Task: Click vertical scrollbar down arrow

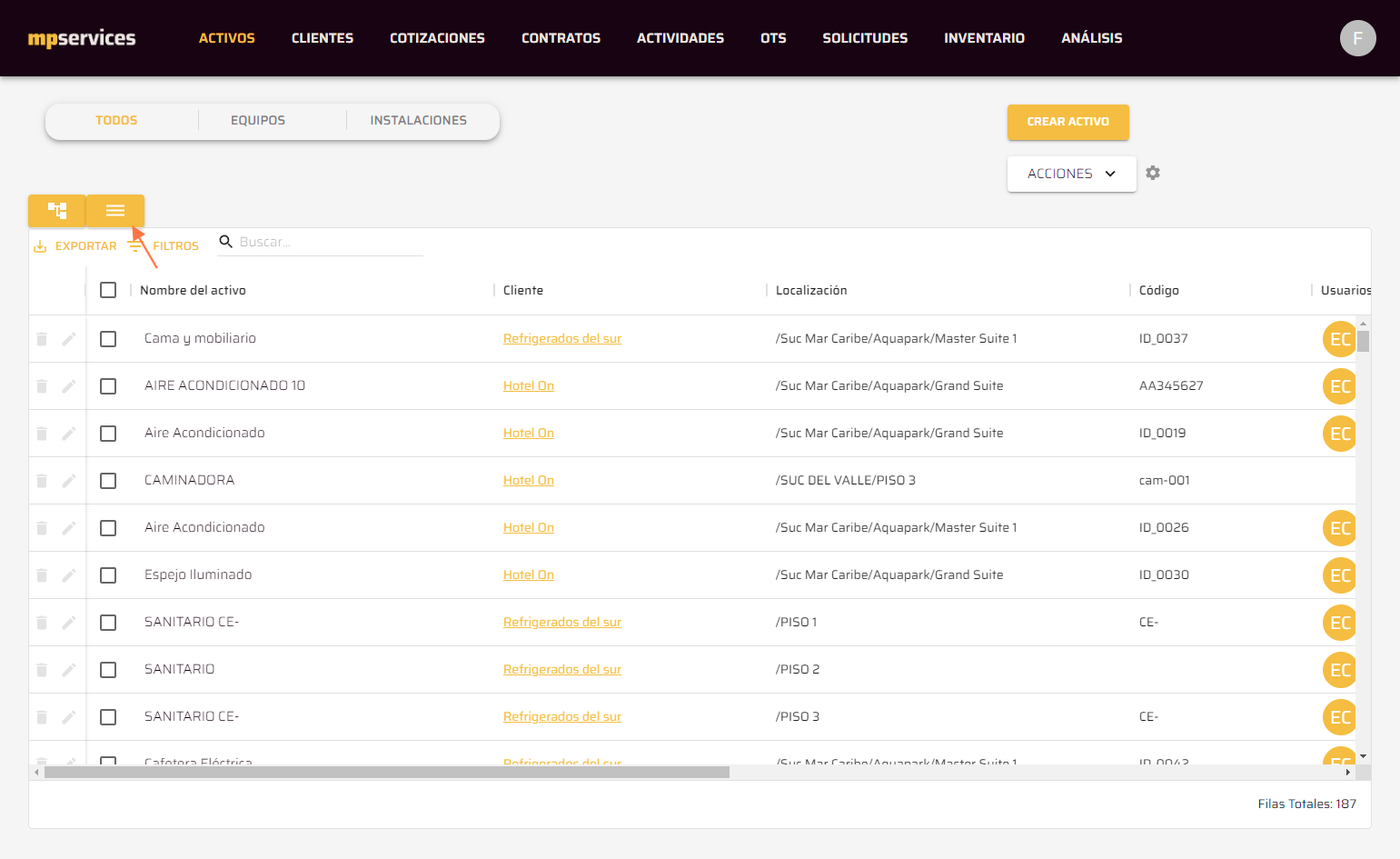Action: [x=1363, y=756]
